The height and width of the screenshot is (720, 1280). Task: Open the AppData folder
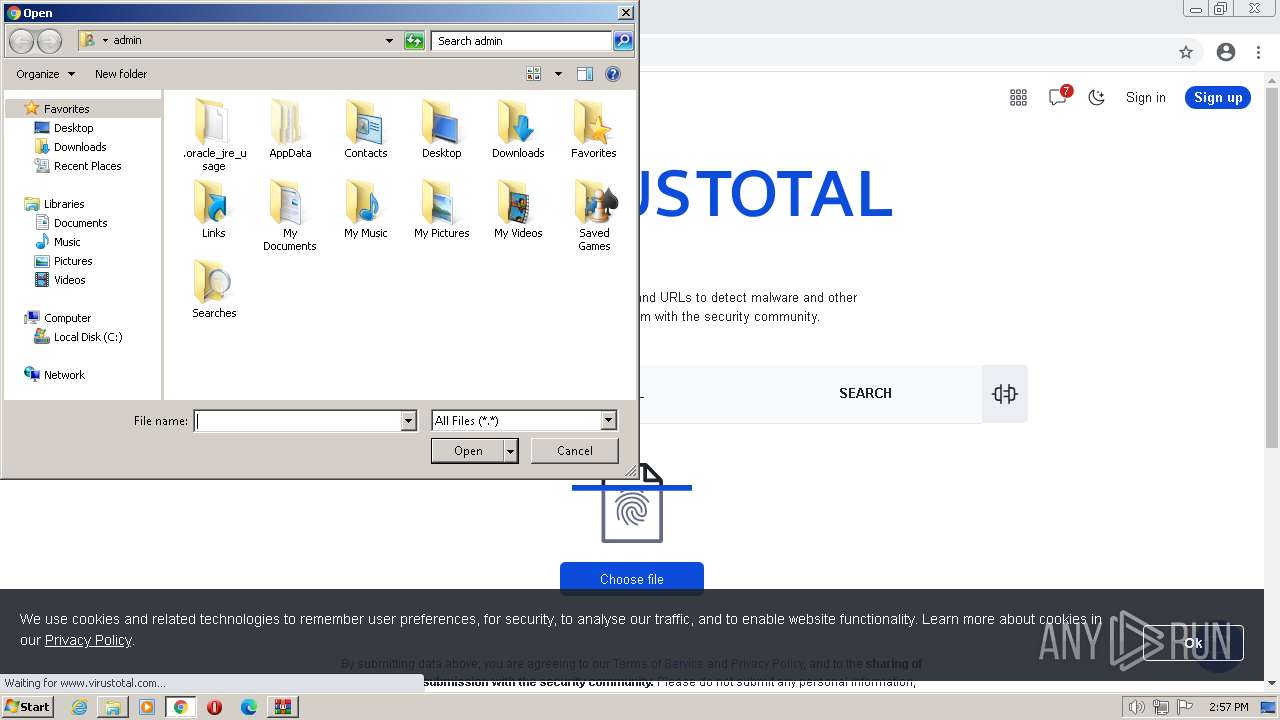[290, 129]
